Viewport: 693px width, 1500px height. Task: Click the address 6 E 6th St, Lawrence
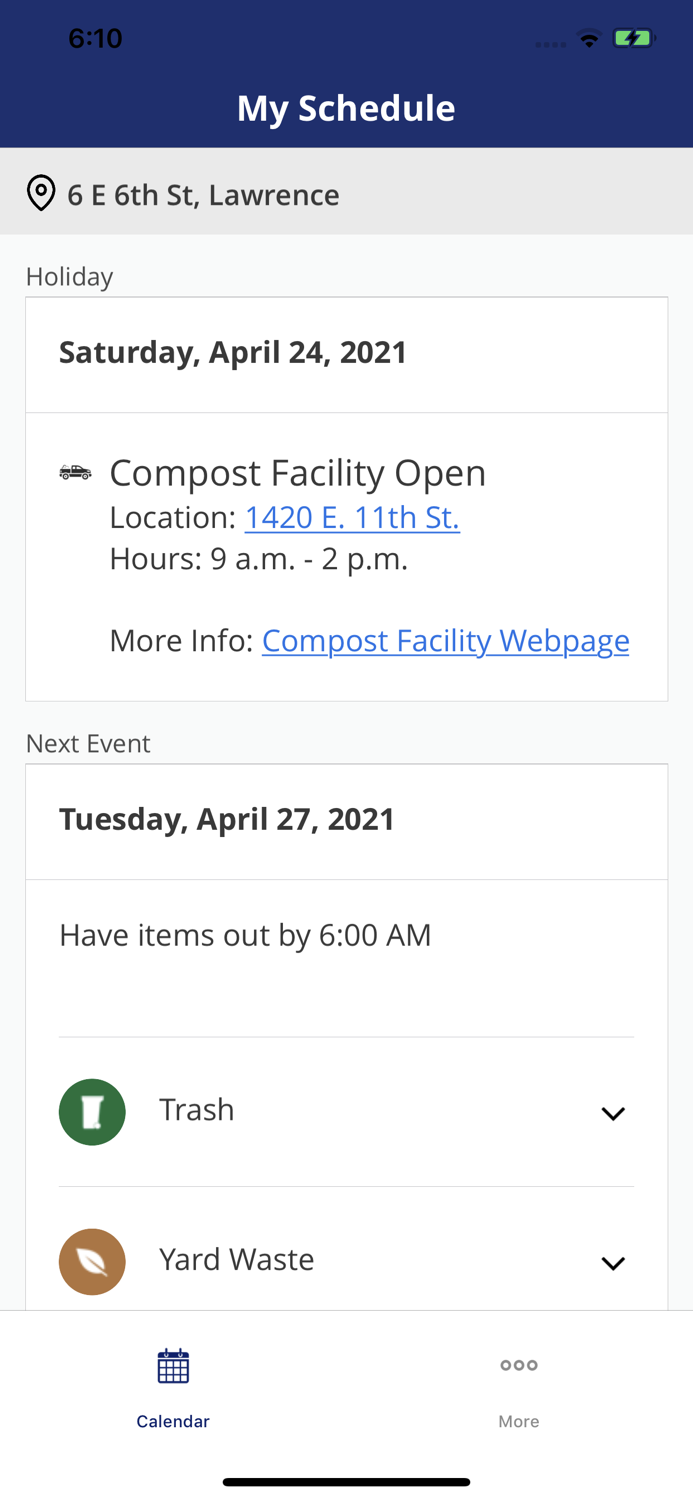[203, 194]
